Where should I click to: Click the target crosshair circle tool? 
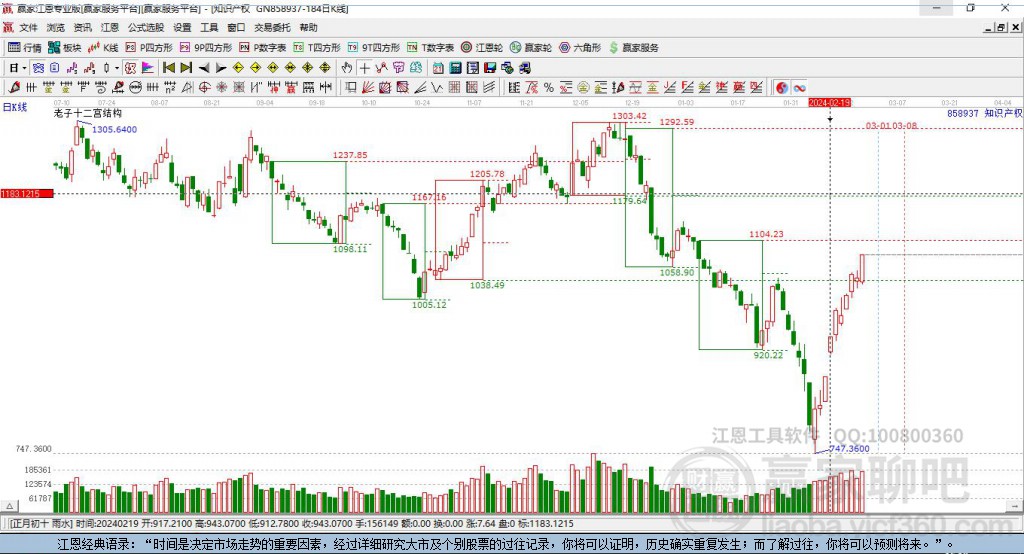pyautogui.click(x=204, y=88)
